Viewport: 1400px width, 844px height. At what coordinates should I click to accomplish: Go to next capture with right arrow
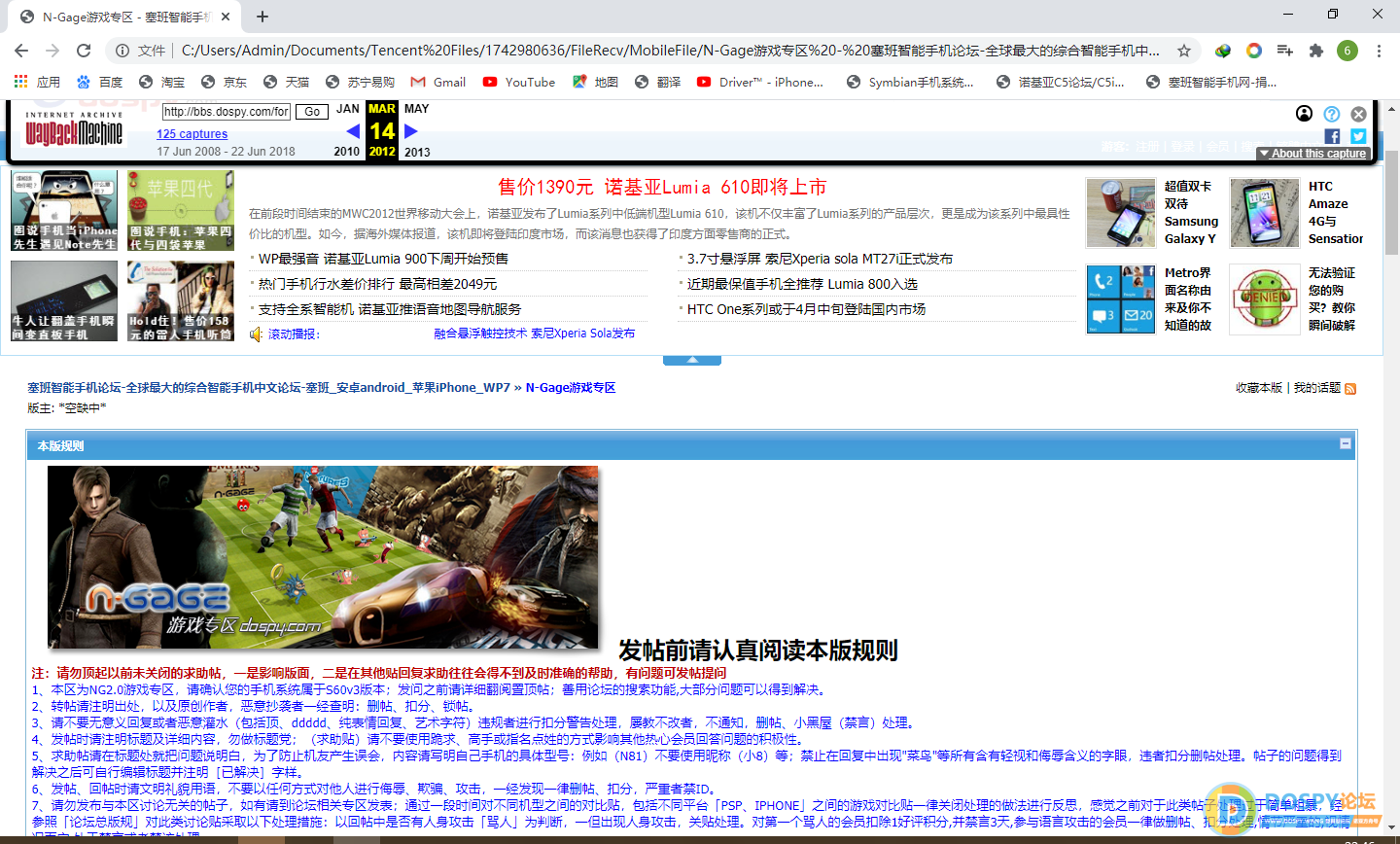coord(411,130)
